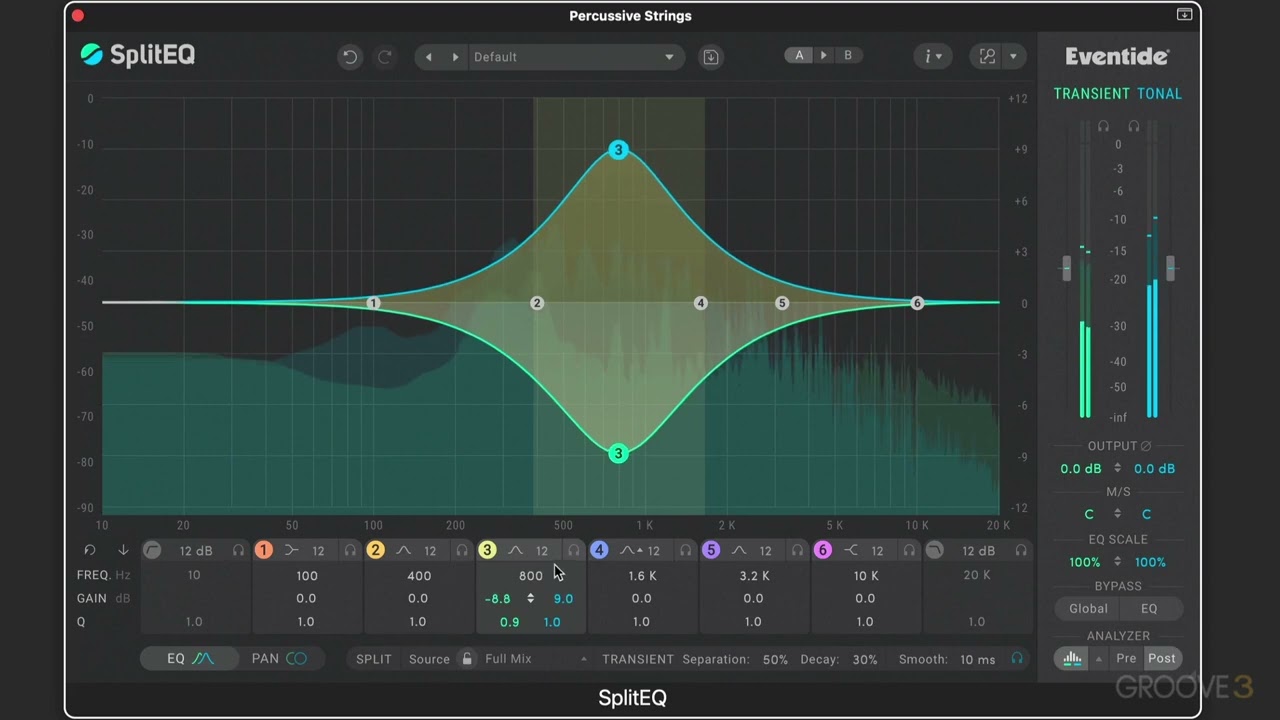
Task: Set analyzer to Post
Action: [1161, 658]
